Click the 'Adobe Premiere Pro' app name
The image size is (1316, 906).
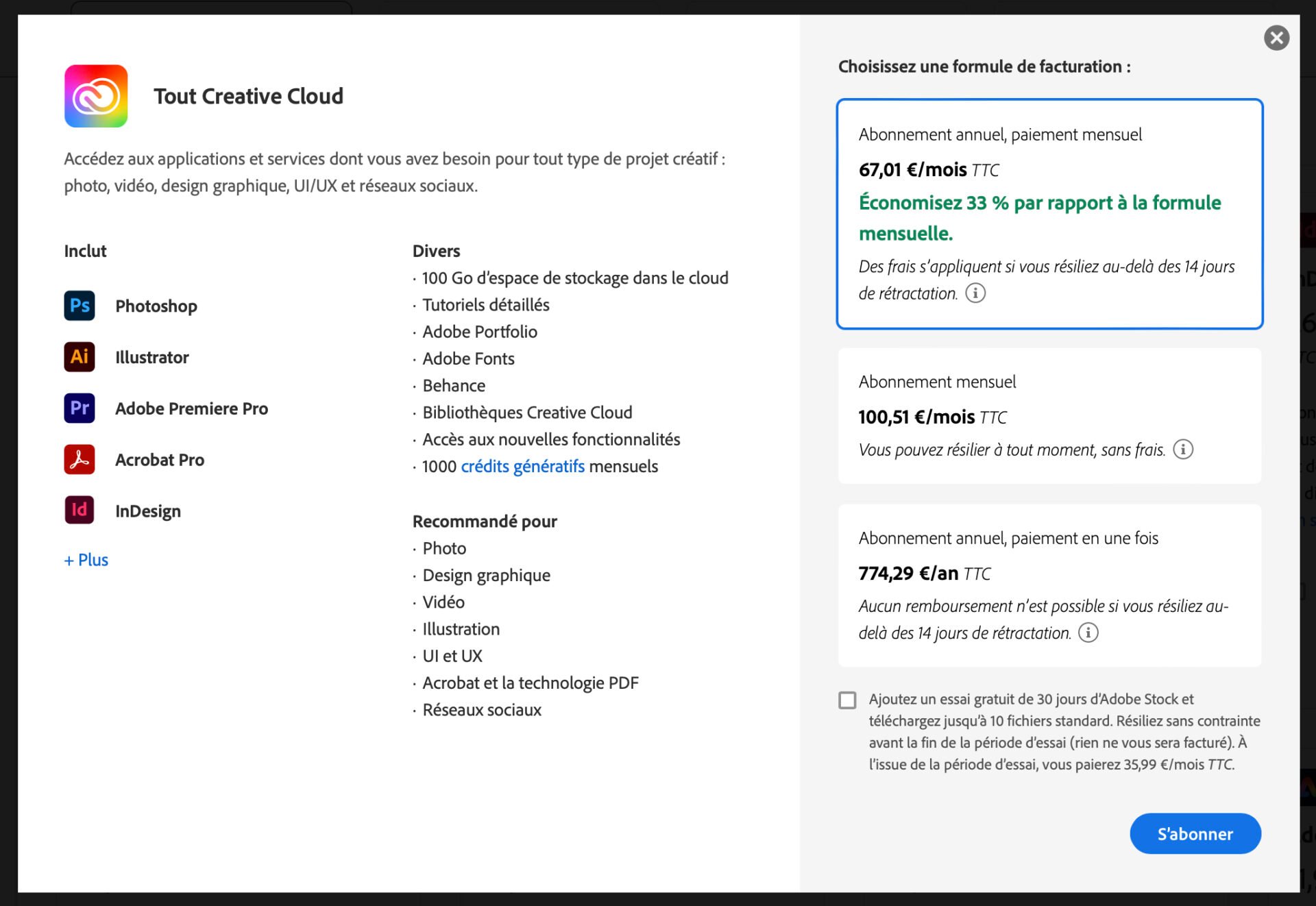click(192, 408)
